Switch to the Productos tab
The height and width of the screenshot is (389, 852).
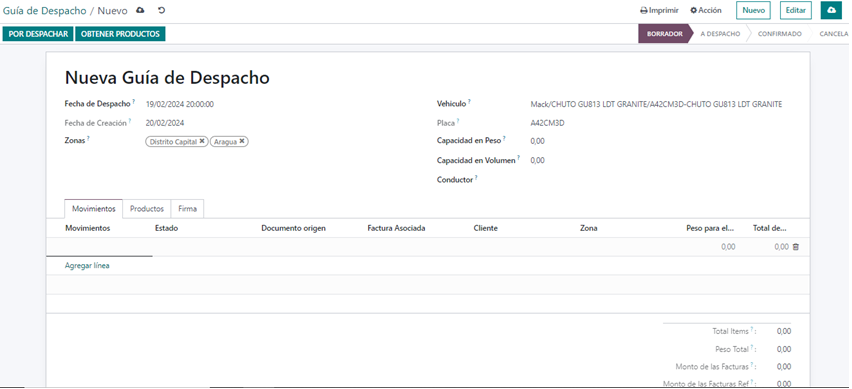pyautogui.click(x=147, y=209)
